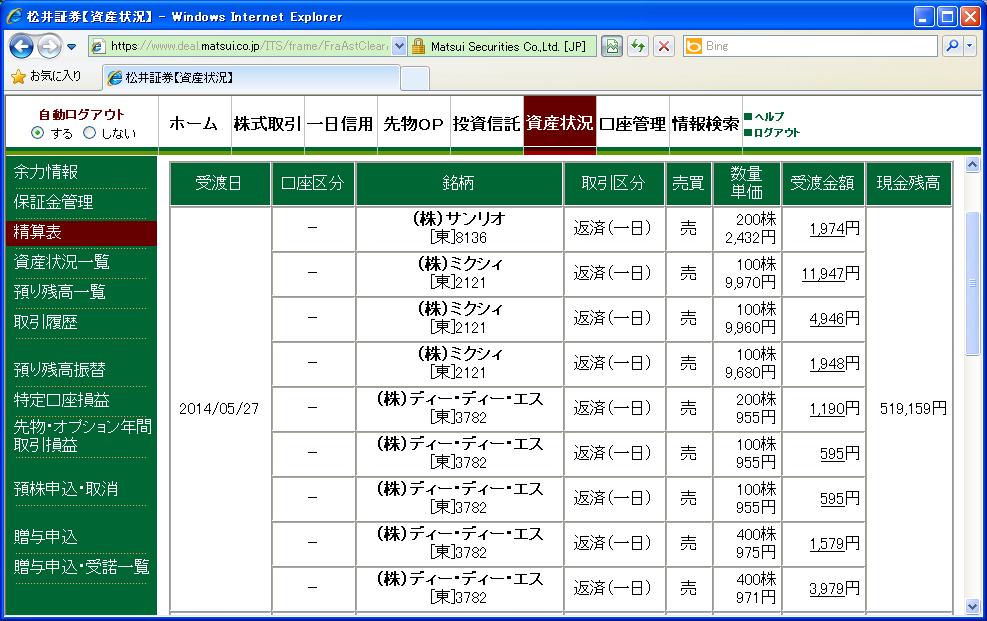Click the Bing search magnifier icon
The image size is (987, 621).
click(x=951, y=46)
